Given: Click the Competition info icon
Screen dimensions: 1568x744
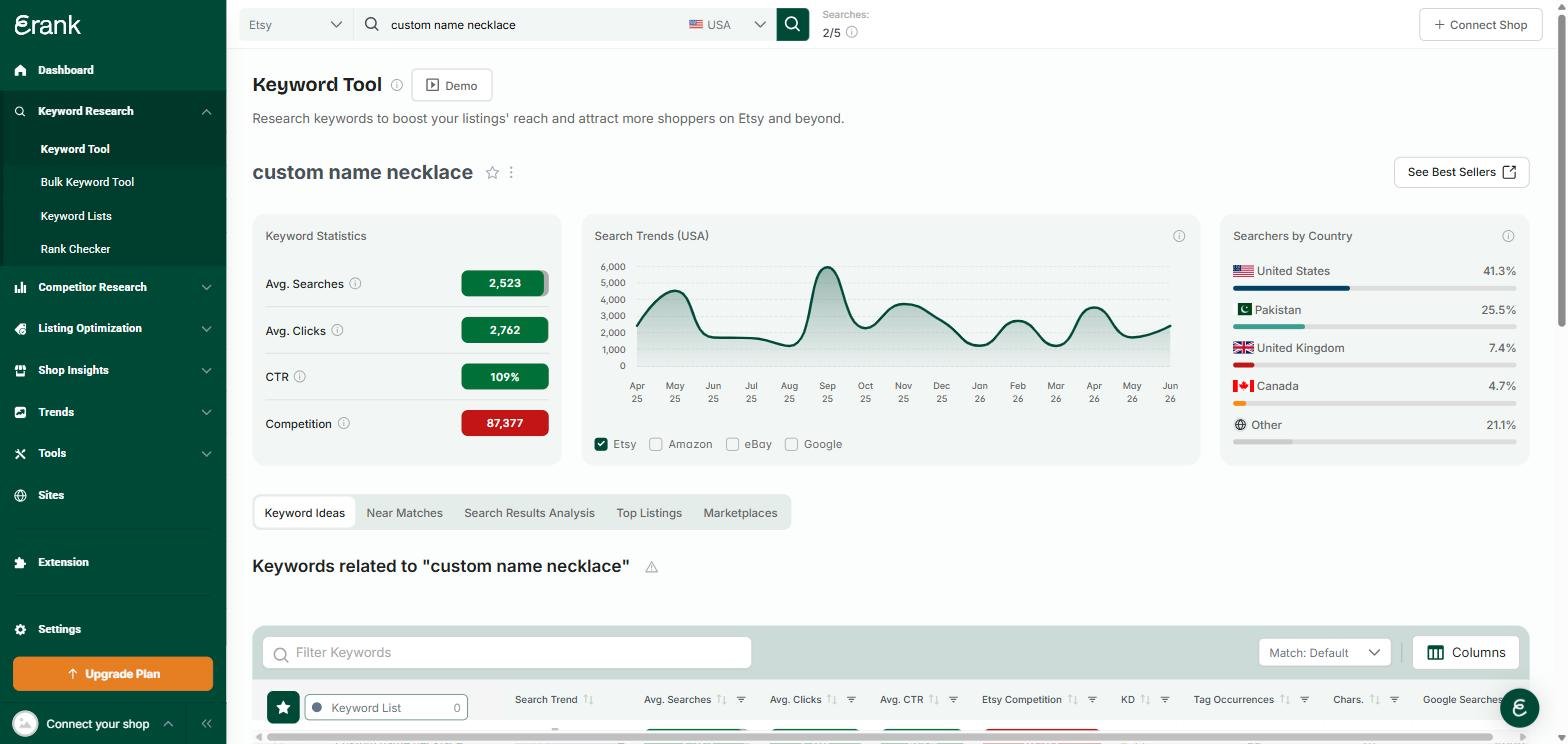Looking at the screenshot, I should (x=343, y=424).
